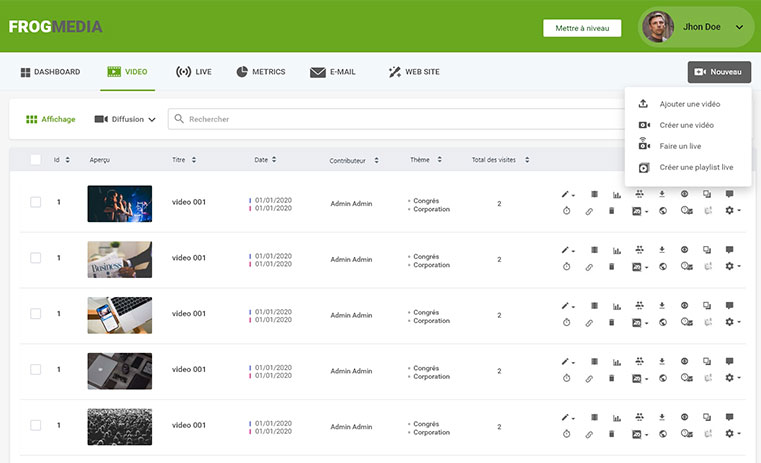Copy link icon in concert-thumbnail row
This screenshot has width=761, height=463.
click(589, 211)
